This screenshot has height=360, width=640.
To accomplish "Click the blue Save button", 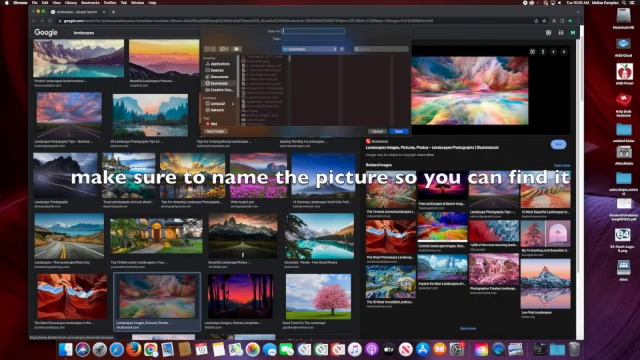I will 399,131.
